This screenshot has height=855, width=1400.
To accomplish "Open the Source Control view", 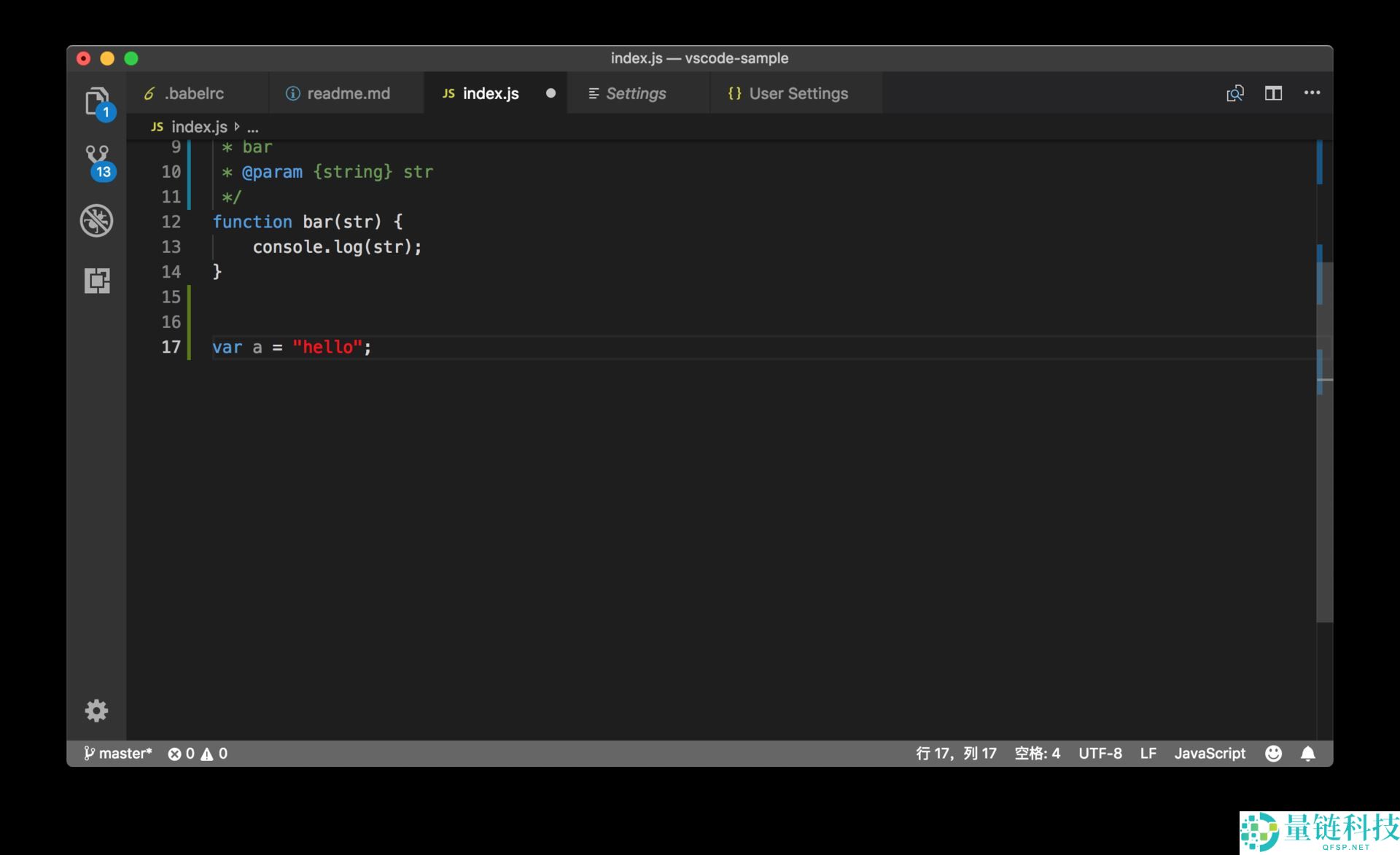I will click(97, 162).
